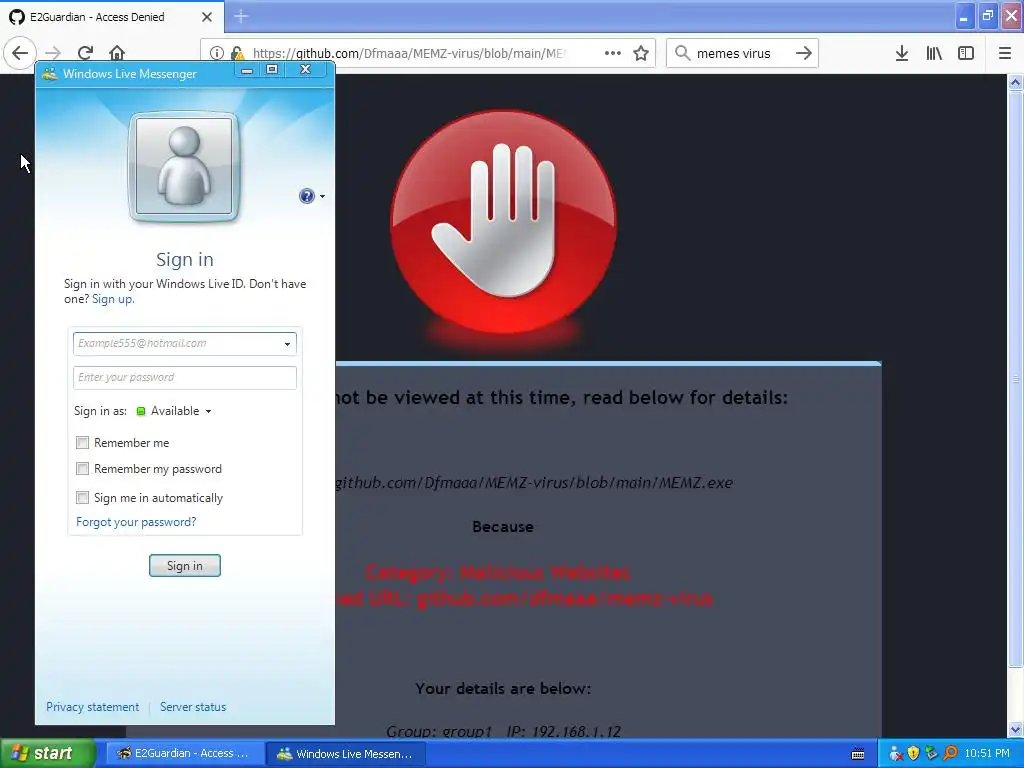Open the browser home page icon
The height and width of the screenshot is (768, 1024).
[x=117, y=53]
